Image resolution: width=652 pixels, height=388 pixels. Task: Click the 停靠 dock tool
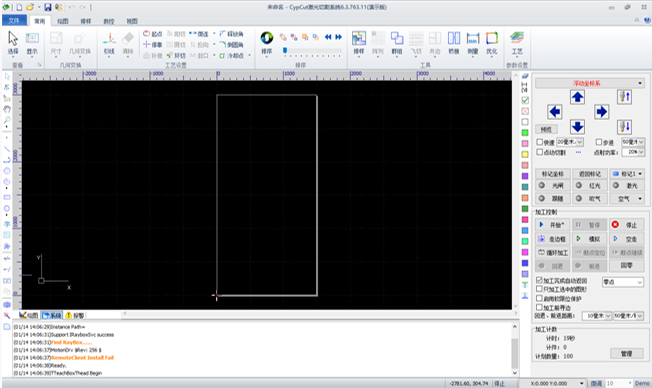pos(153,44)
